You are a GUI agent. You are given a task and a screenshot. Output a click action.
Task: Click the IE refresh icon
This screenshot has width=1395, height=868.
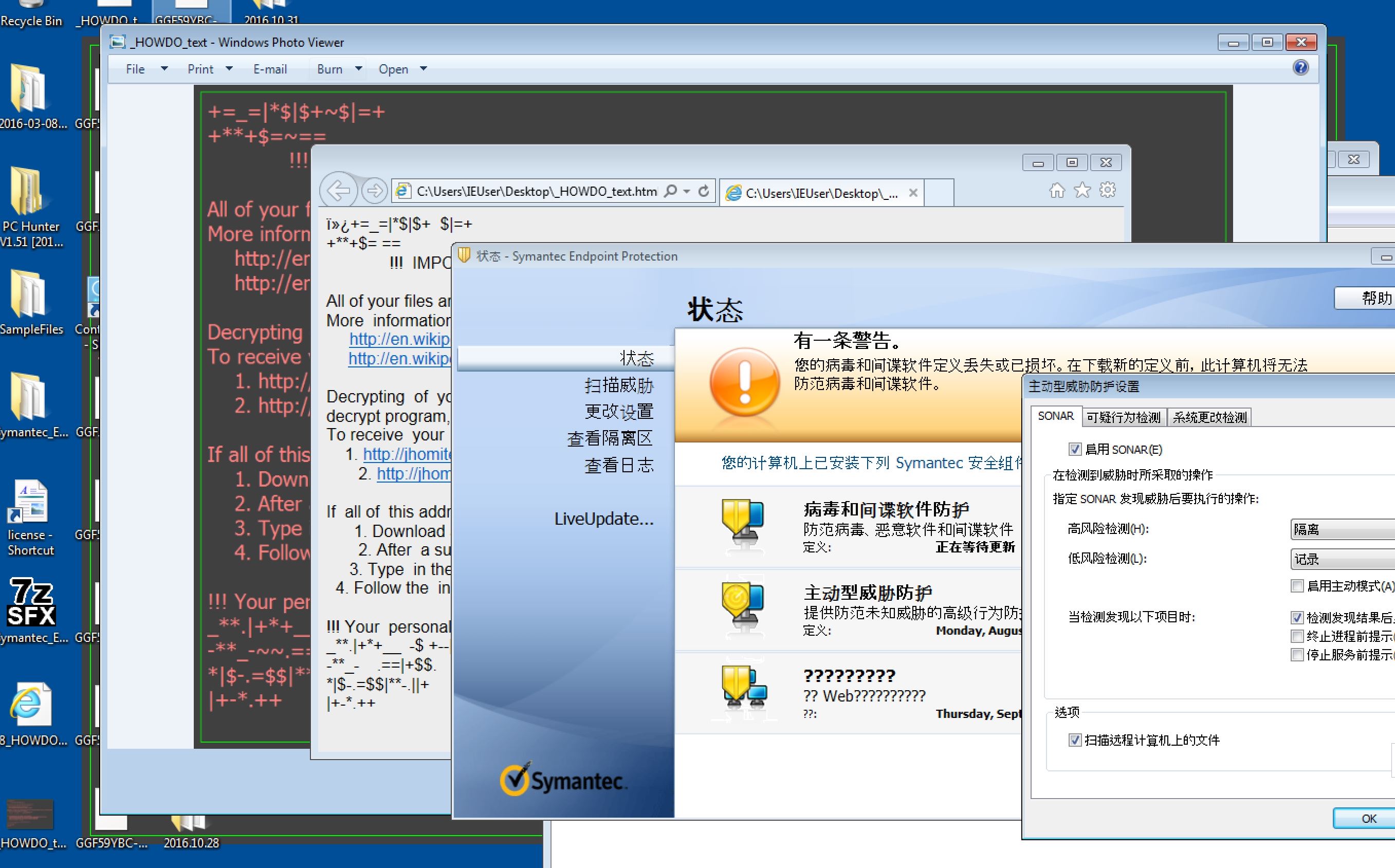click(704, 191)
